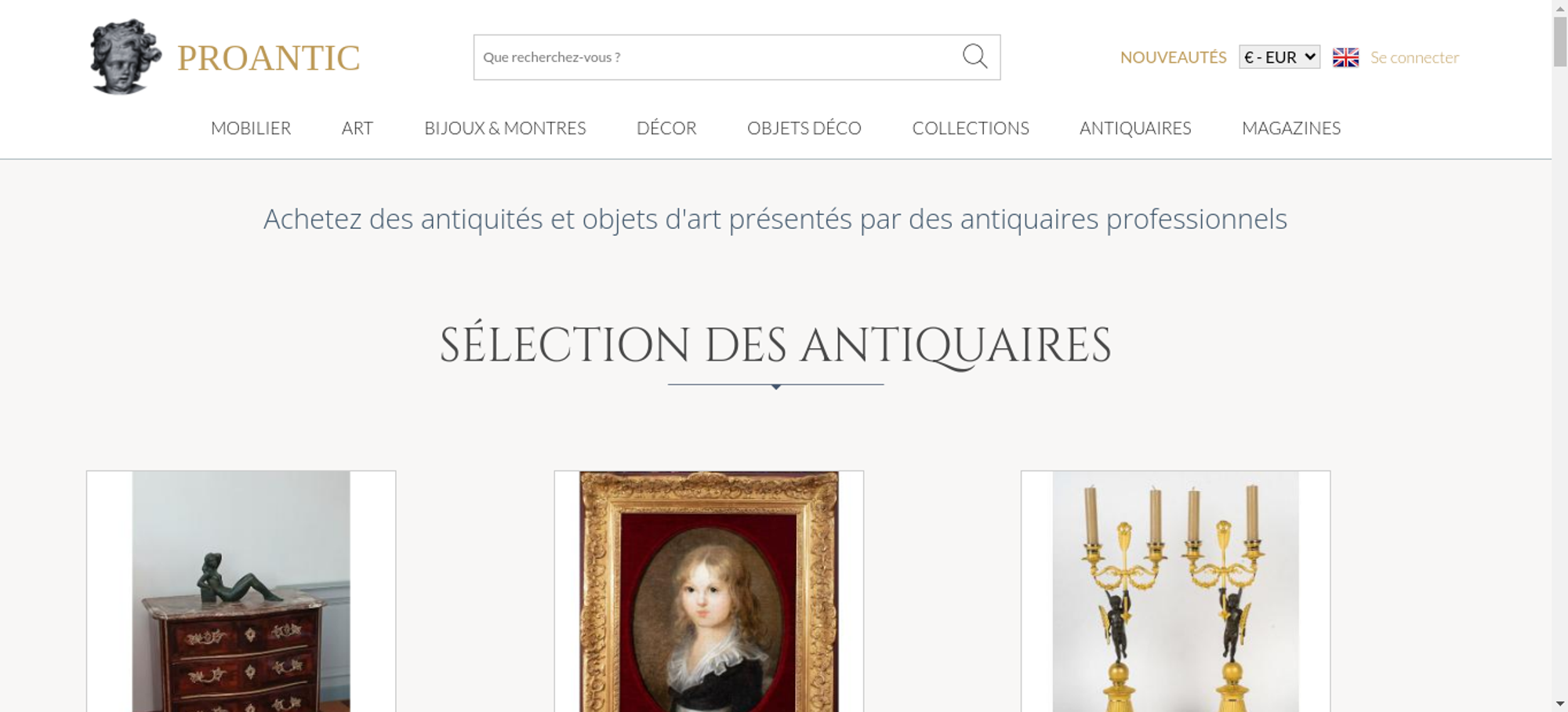Image resolution: width=1568 pixels, height=712 pixels.
Task: Open the framed child portrait painting thumbnail
Action: coord(709,591)
